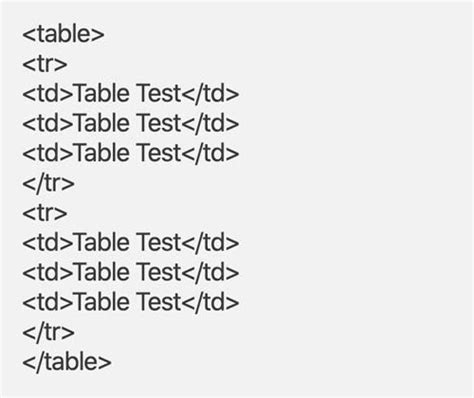Screen dimensions: 474x398
Task: Select the first Table Test cell line
Action: click(131, 94)
